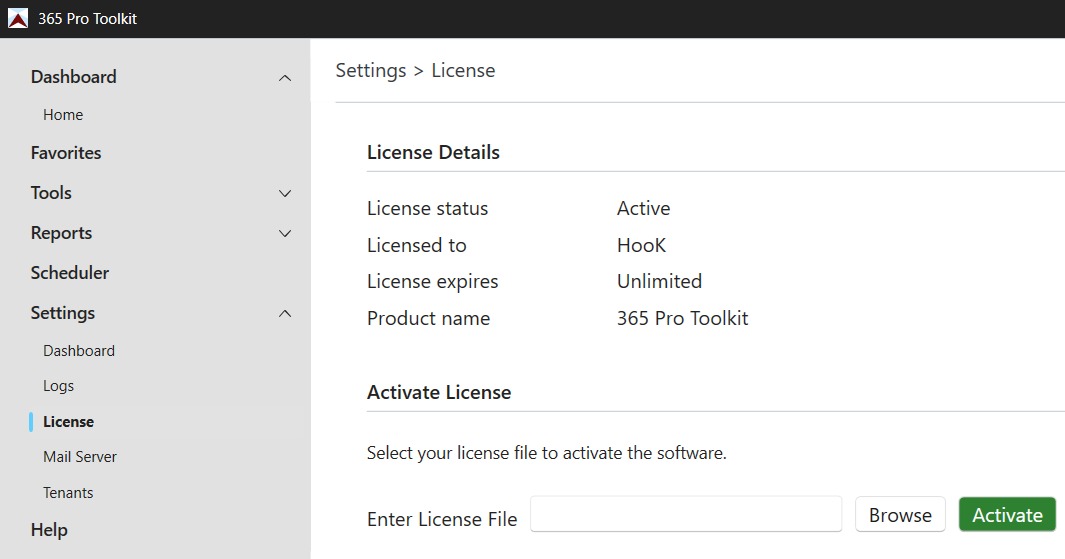Click the 'Activate License' heading
Viewport: 1065px width, 559px height.
439,392
